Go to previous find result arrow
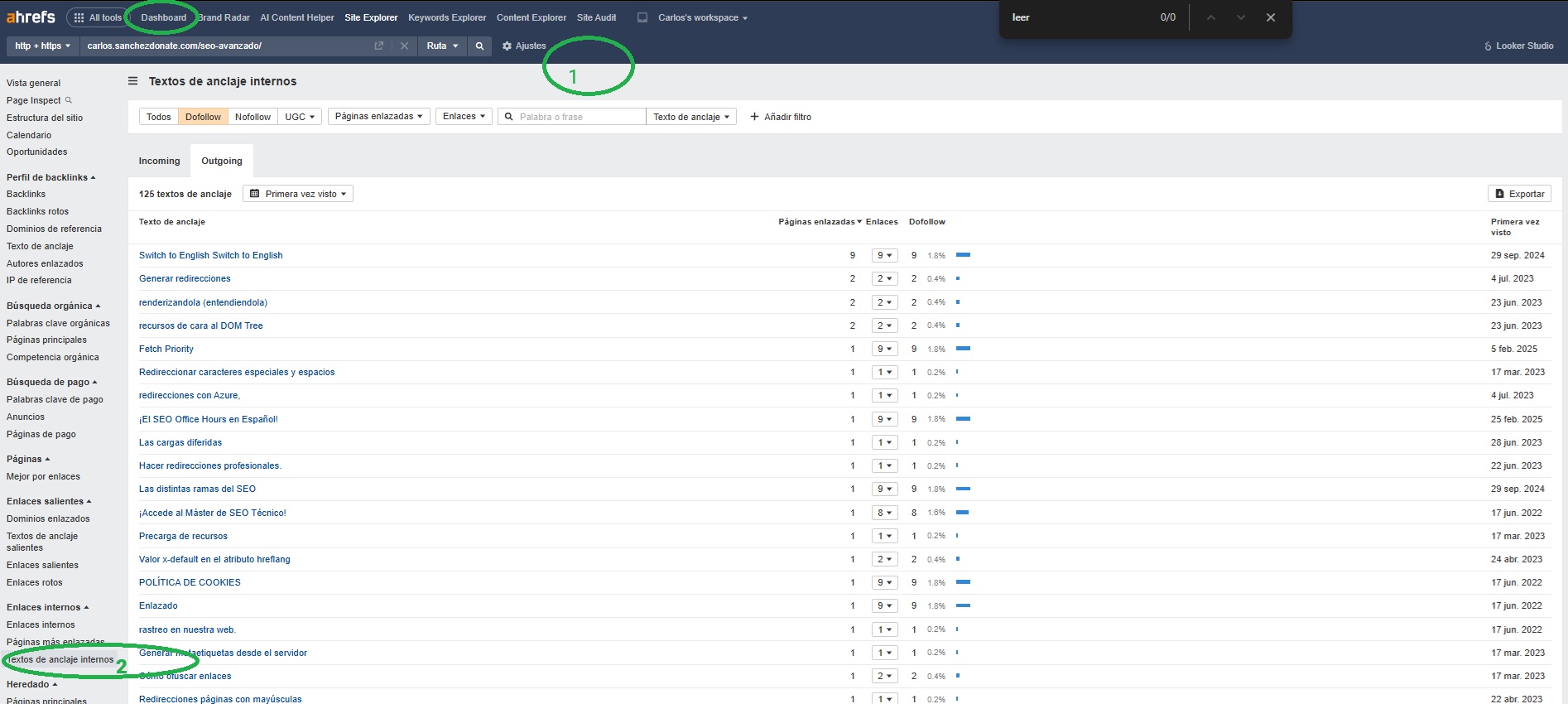1568x704 pixels. click(x=1211, y=17)
